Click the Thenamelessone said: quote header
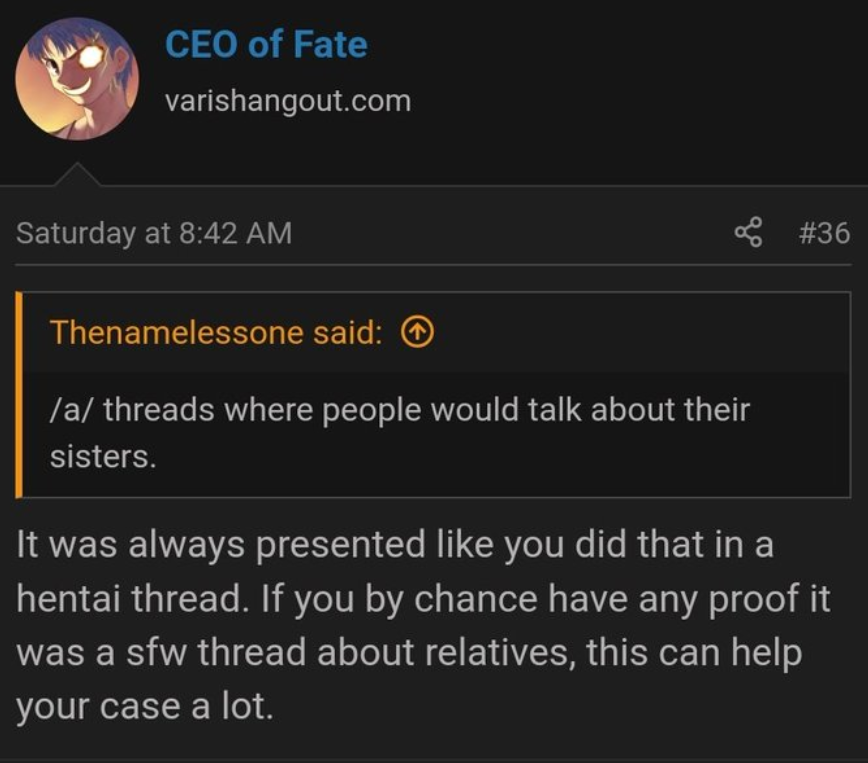 coord(216,332)
